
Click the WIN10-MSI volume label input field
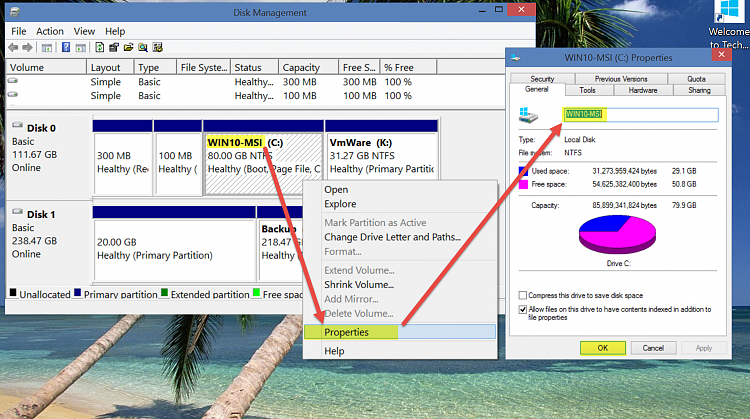click(640, 114)
